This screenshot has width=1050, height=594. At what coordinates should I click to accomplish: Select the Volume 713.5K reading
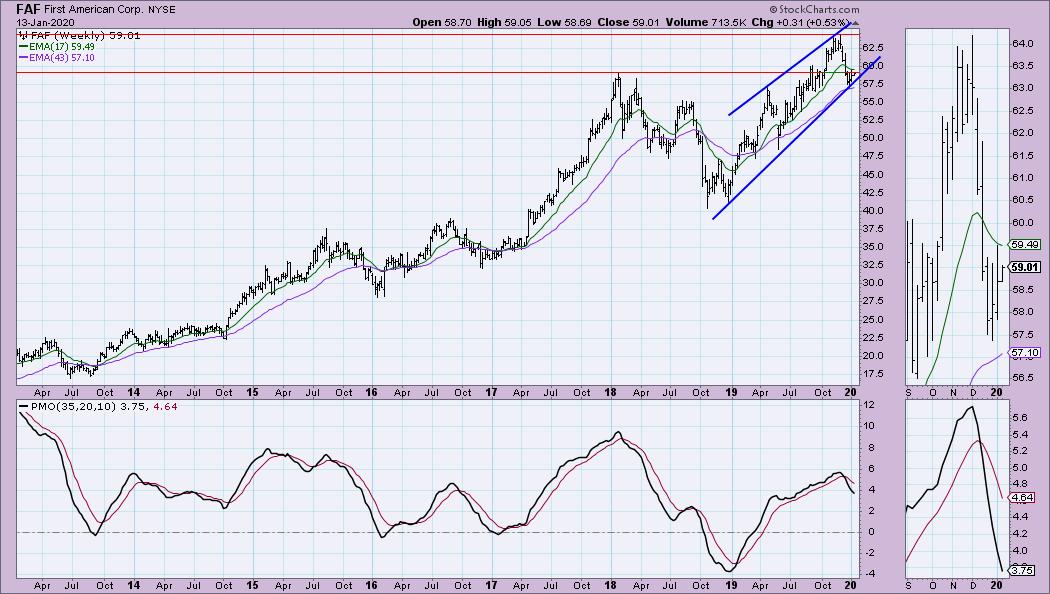(705, 22)
